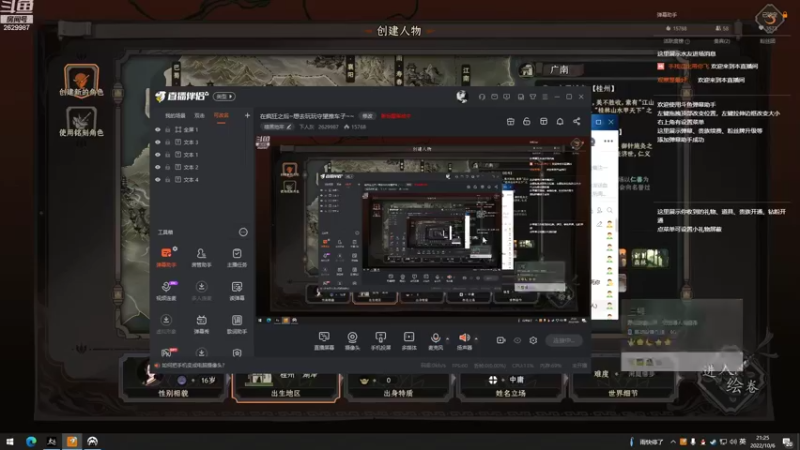Expand the microphone options arrow
Viewport: 800px width, 450px height.
(x=447, y=338)
